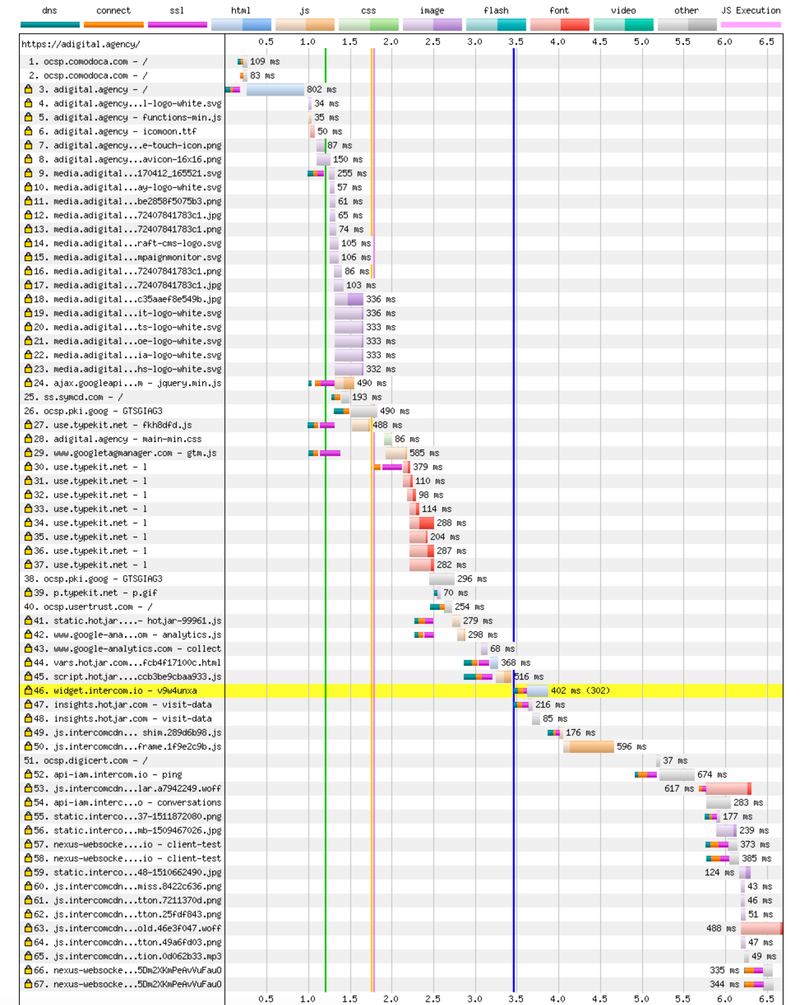
Task: Open the https://adigital.agency/ page URL header
Action: pos(81,44)
